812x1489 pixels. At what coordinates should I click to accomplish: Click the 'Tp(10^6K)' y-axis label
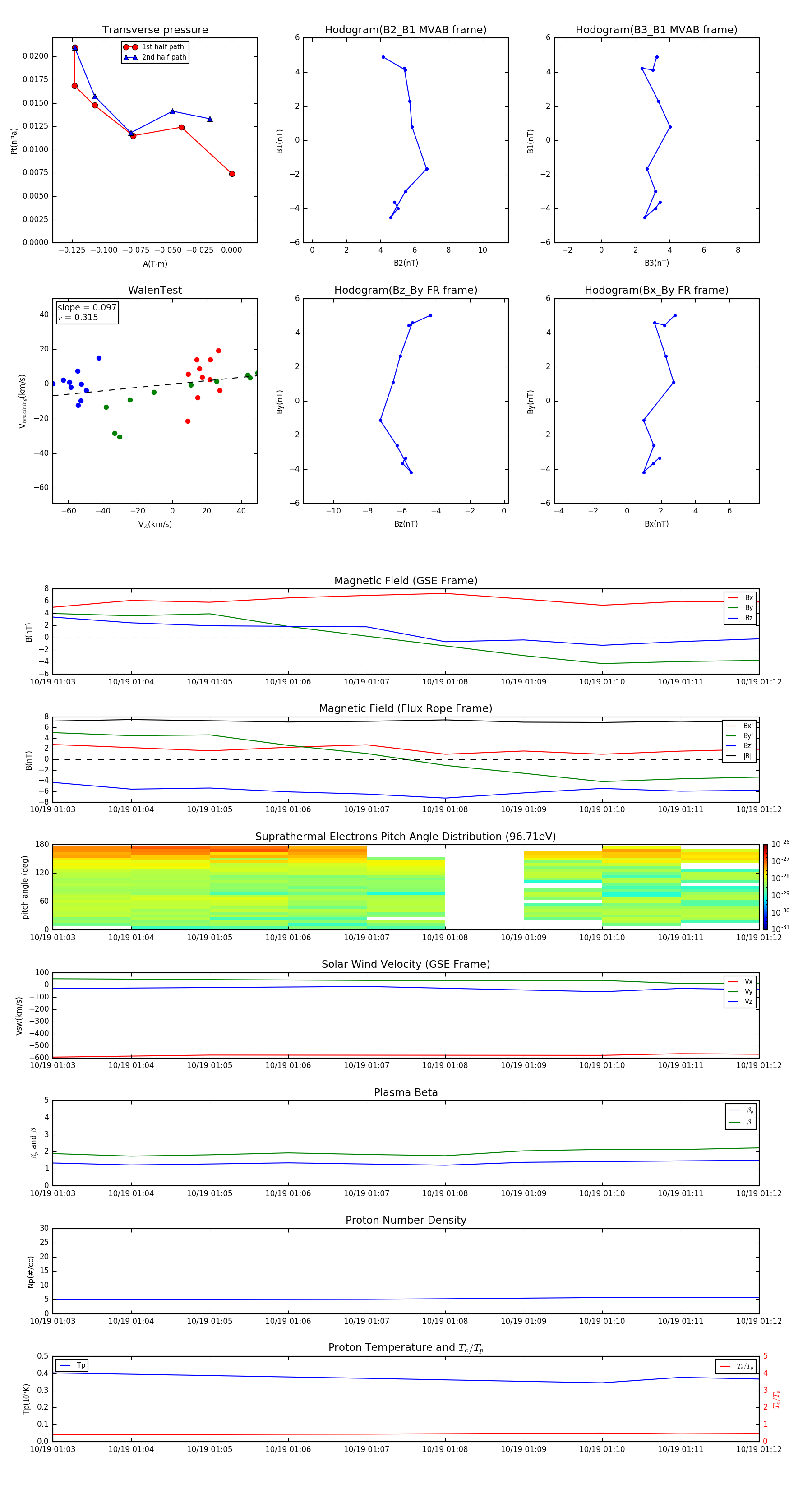[26, 1399]
